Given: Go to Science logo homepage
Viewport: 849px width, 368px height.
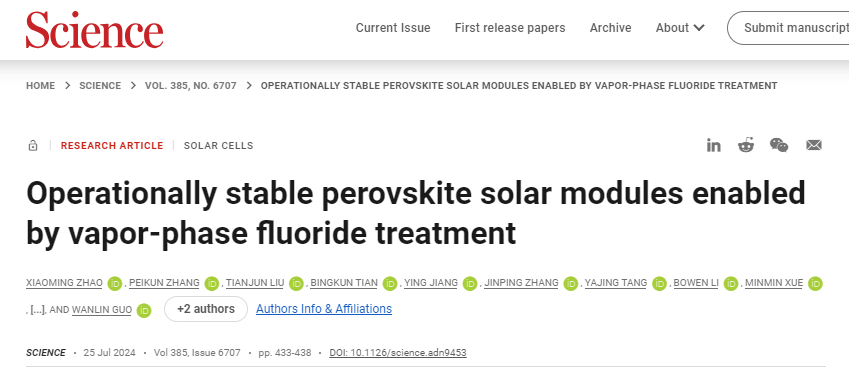Looking at the screenshot, I should [x=95, y=30].
